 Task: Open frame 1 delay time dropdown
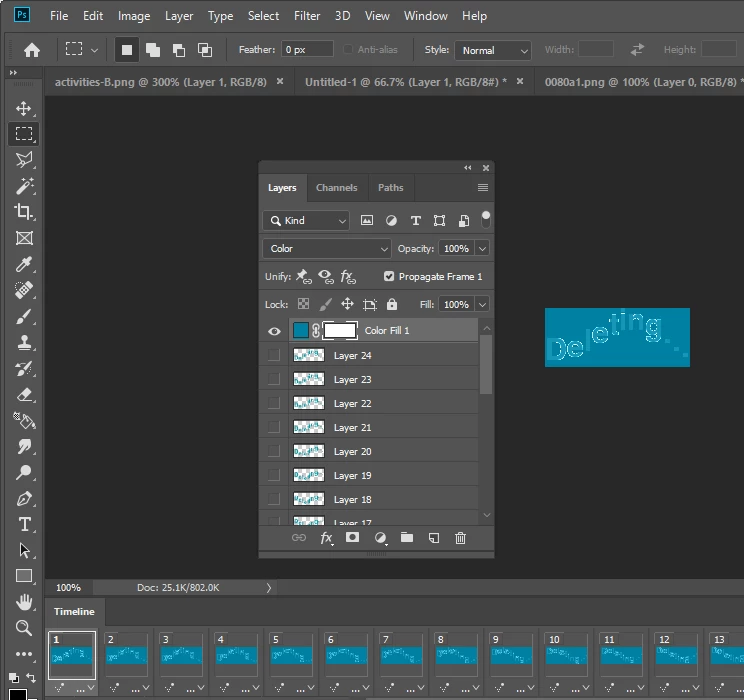[87, 688]
